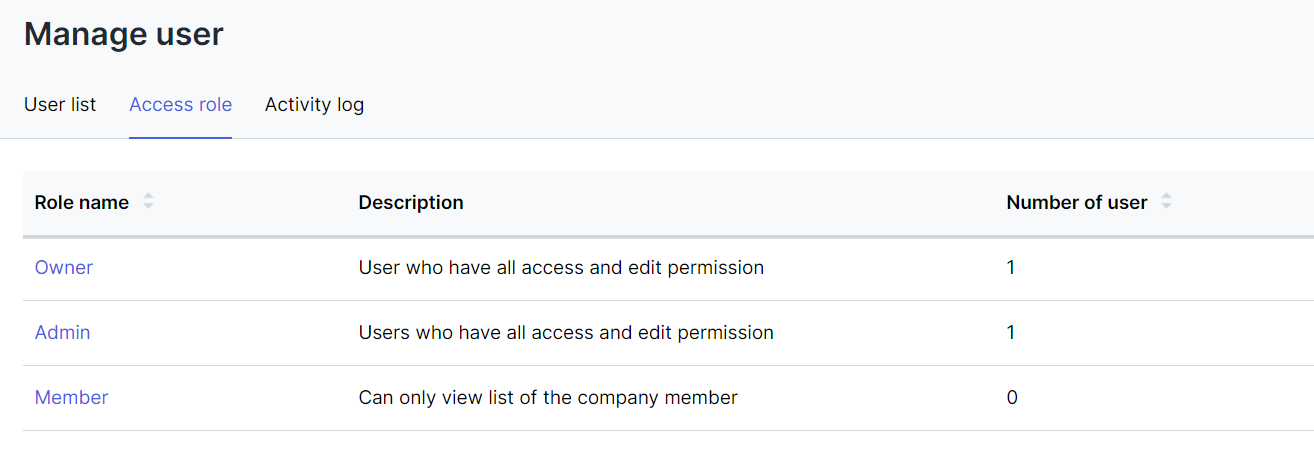Open the Activity log tab
The width and height of the screenshot is (1314, 455).
(314, 104)
